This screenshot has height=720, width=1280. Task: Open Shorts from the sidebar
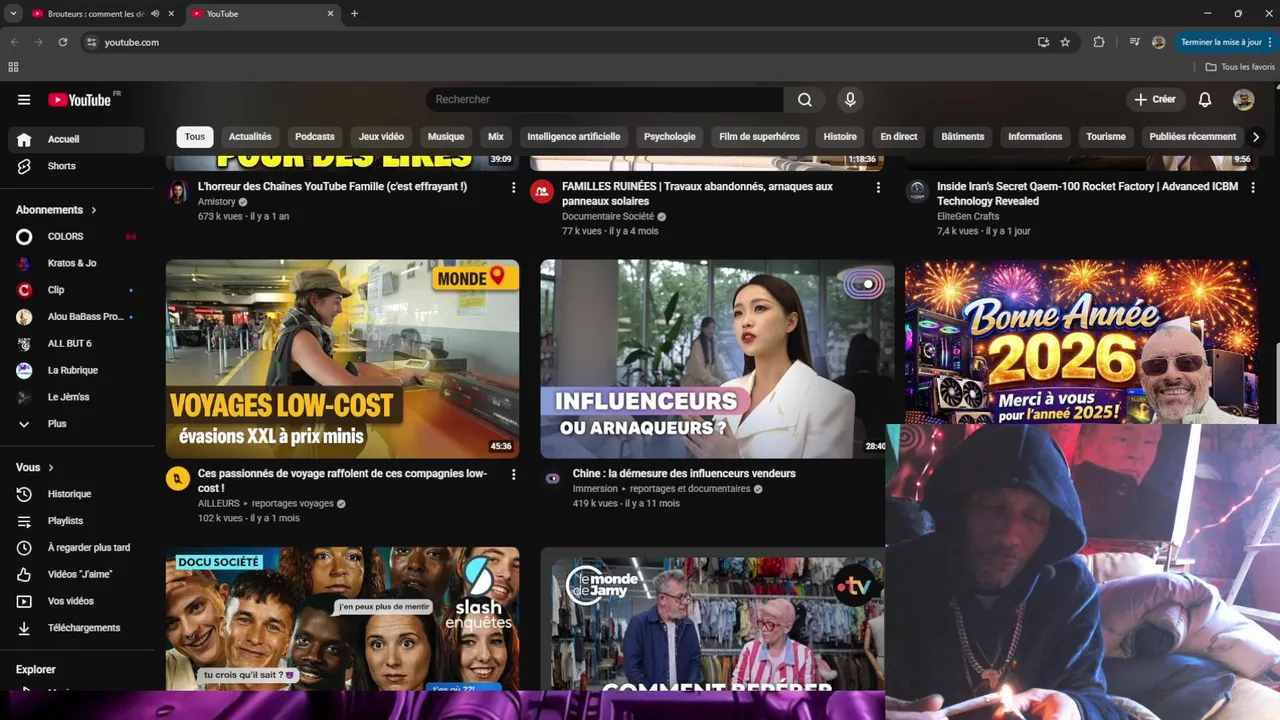pos(76,166)
